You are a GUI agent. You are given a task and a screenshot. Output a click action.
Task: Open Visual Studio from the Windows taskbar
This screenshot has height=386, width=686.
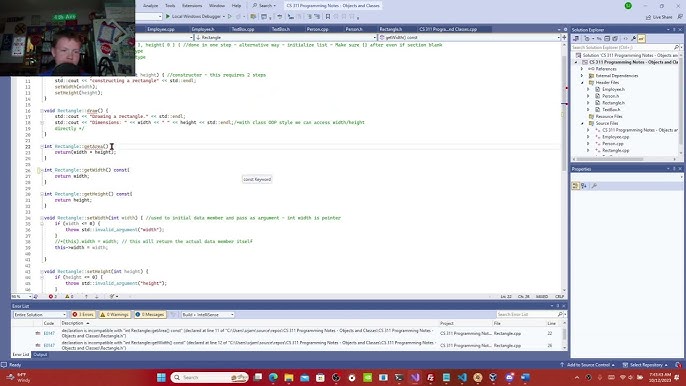415,377
